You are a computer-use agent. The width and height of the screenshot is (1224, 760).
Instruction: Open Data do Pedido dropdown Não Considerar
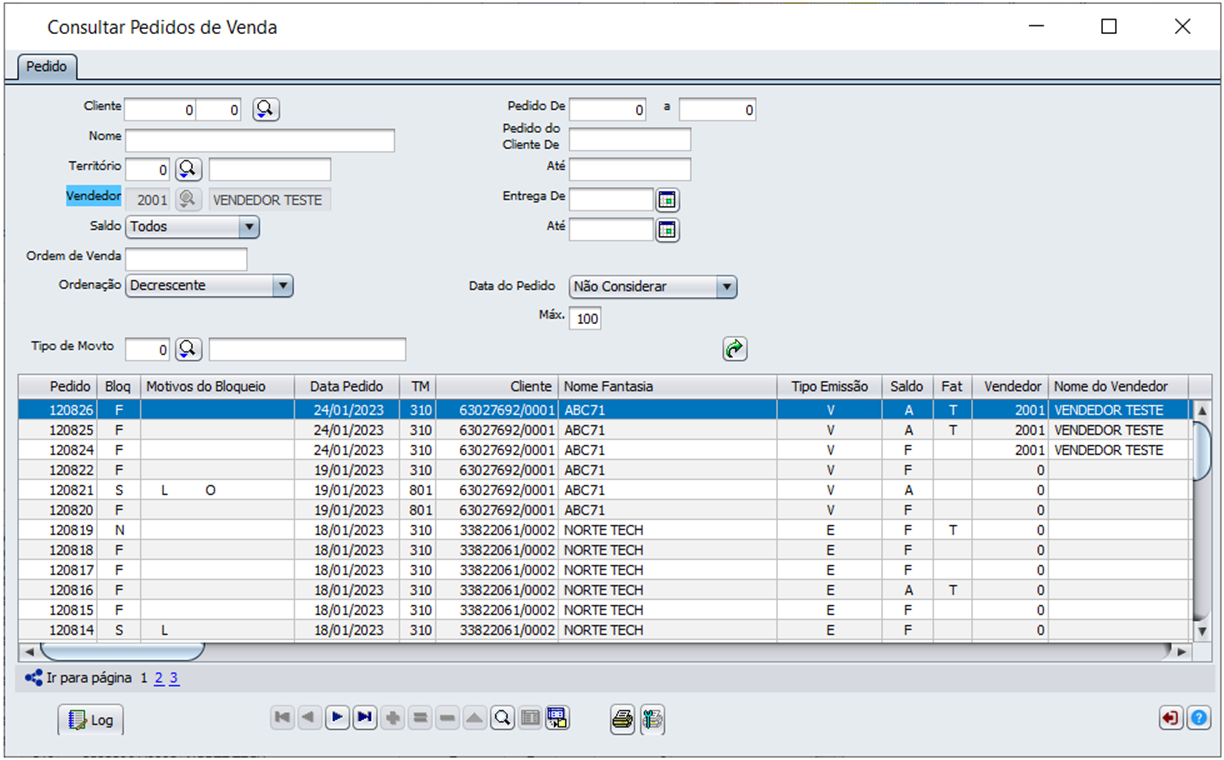[x=653, y=287]
